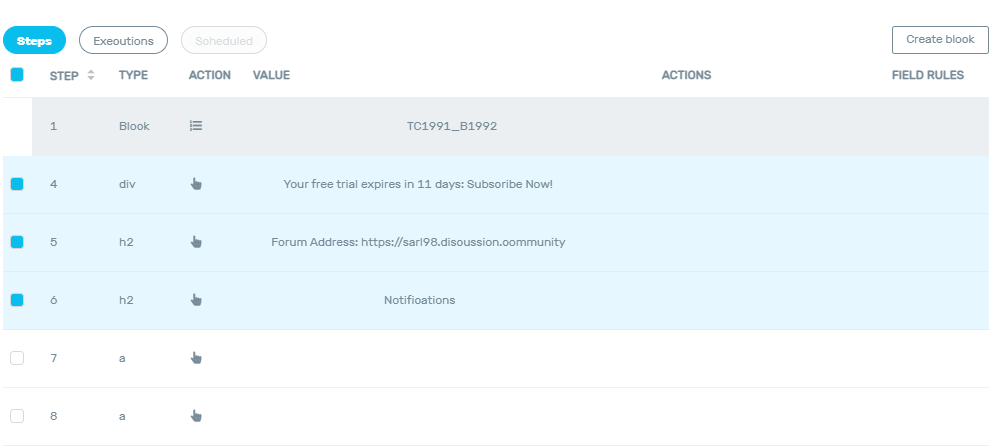Click the hand pointer icon in step 4

(196, 184)
